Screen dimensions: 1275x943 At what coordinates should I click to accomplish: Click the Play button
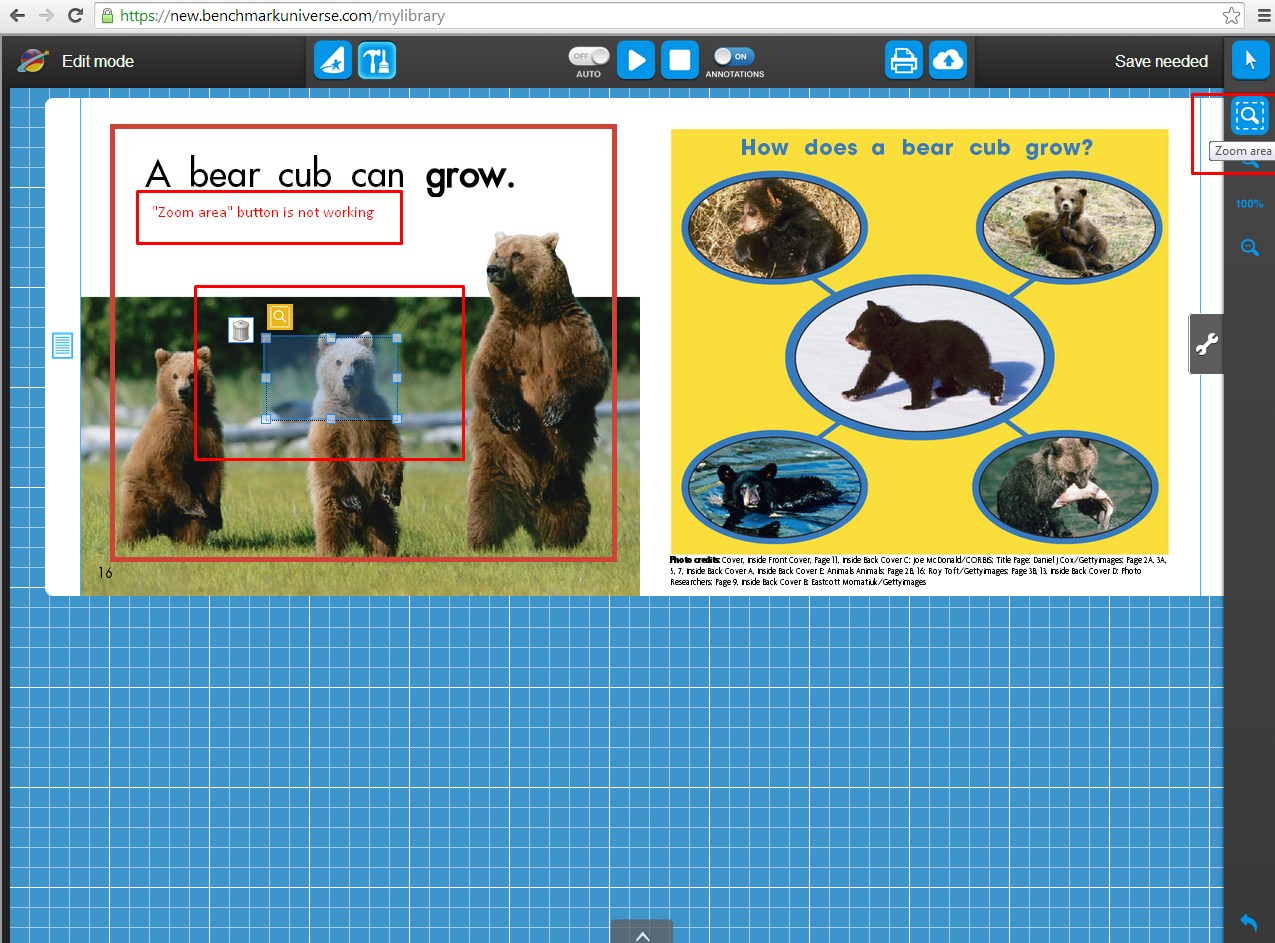pyautogui.click(x=636, y=61)
